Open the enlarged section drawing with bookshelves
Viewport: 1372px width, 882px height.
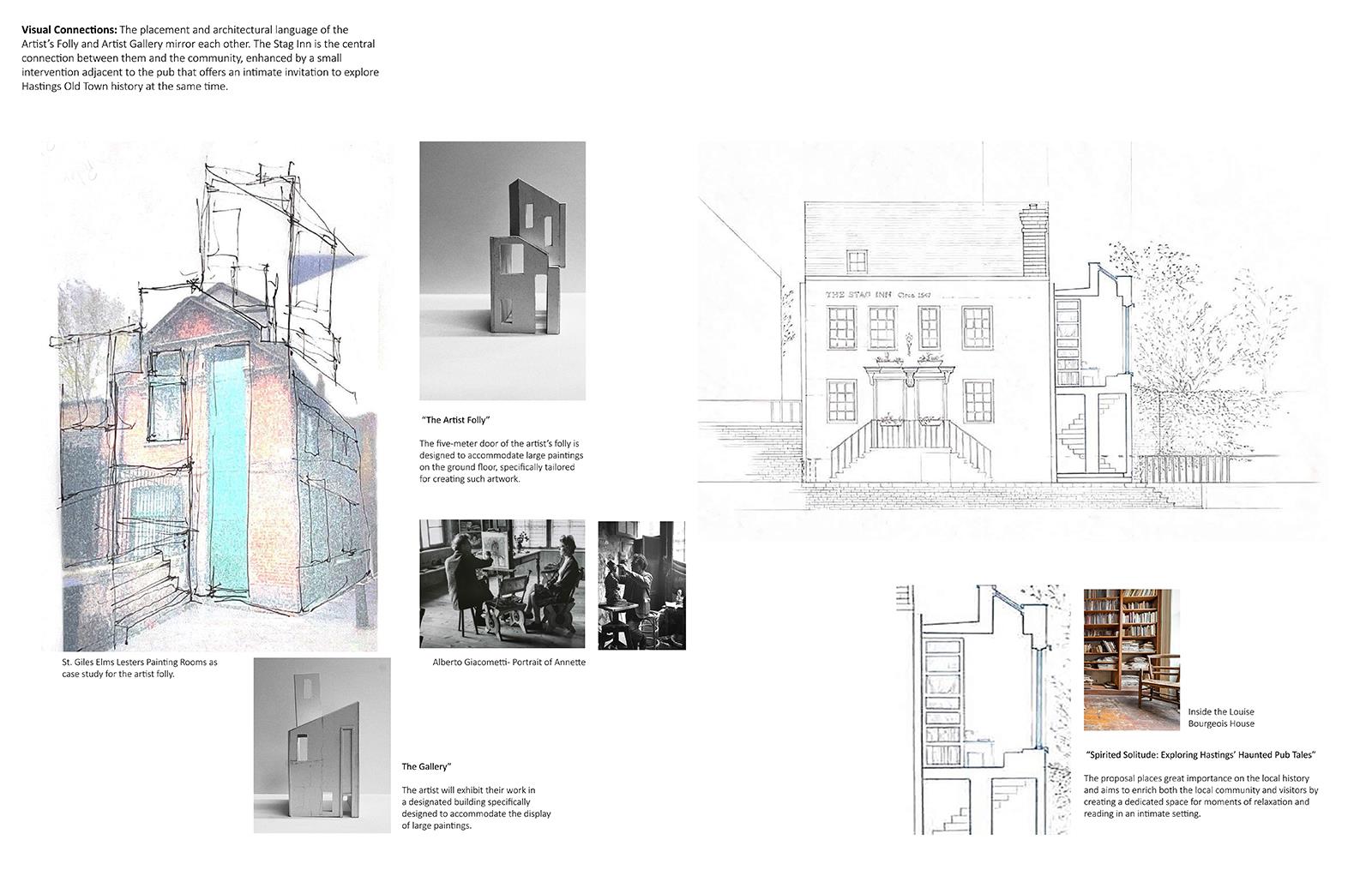click(x=982, y=711)
